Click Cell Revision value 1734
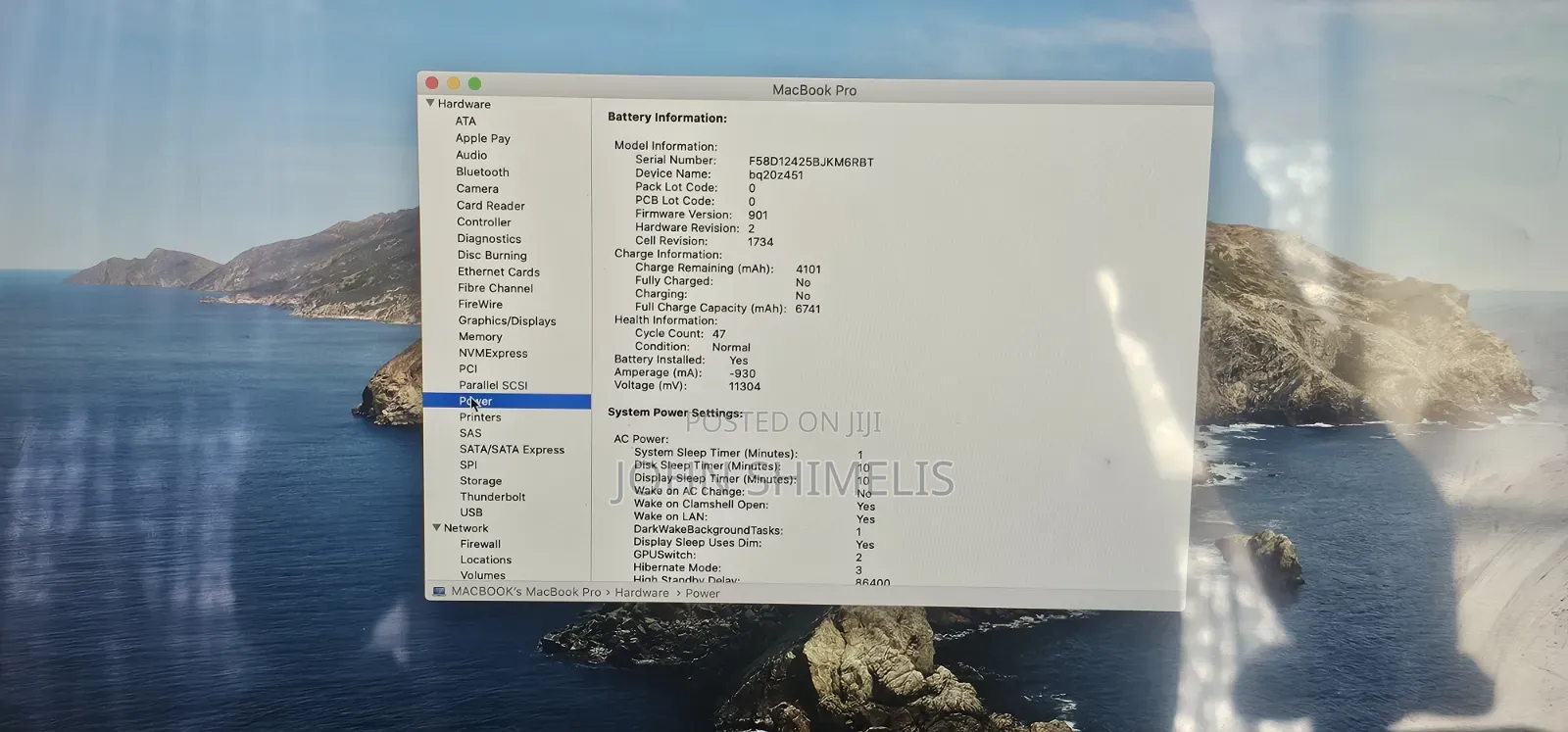The width and height of the screenshot is (1568, 732). point(760,242)
